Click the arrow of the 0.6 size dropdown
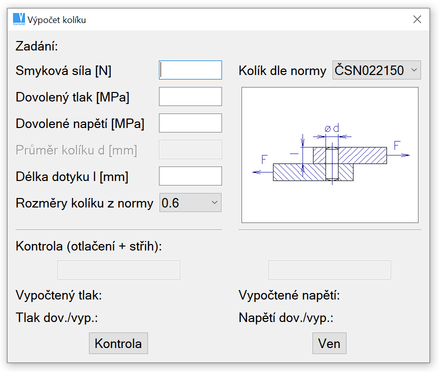 [215, 203]
